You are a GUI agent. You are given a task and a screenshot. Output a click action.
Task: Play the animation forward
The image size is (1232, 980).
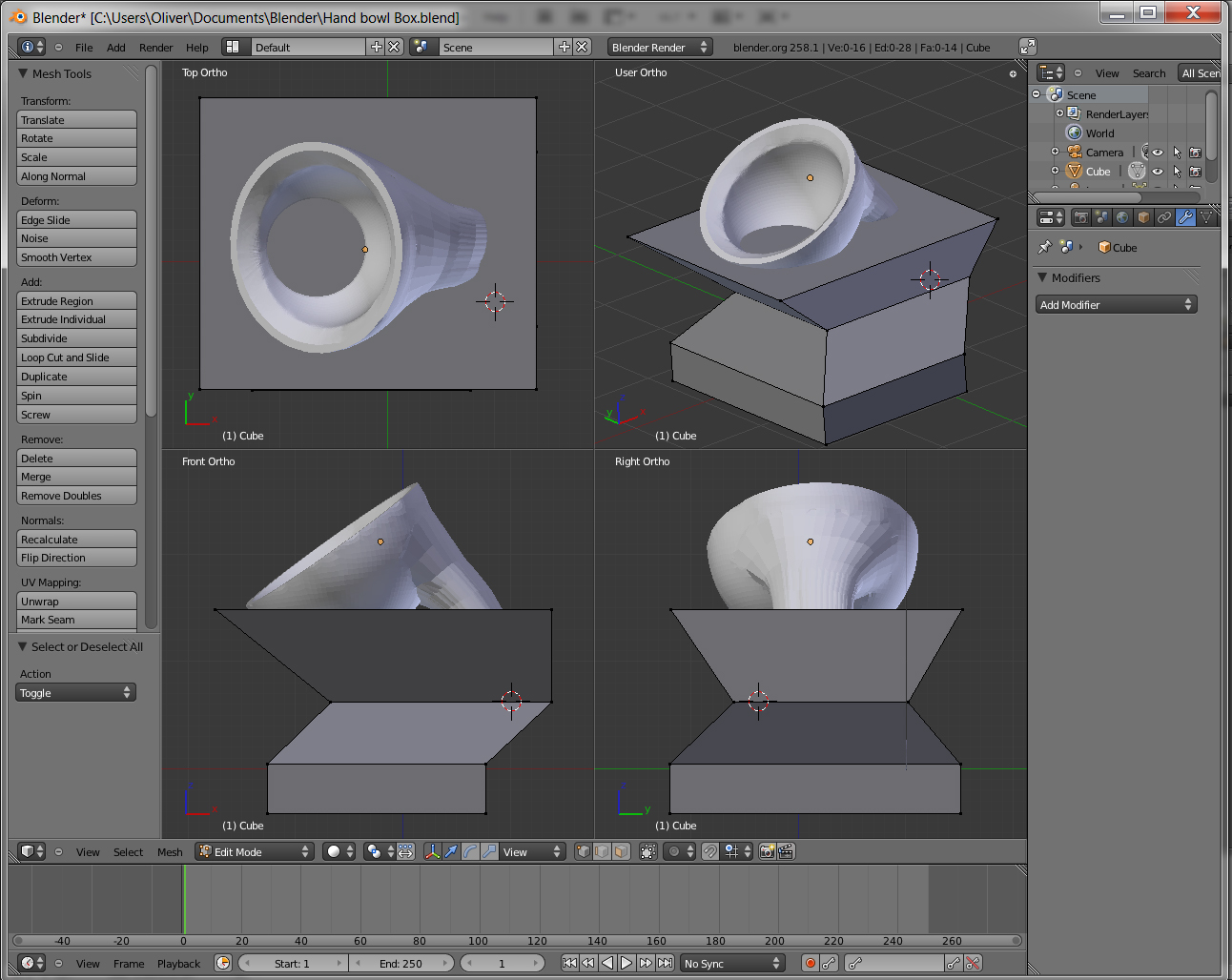click(x=626, y=963)
